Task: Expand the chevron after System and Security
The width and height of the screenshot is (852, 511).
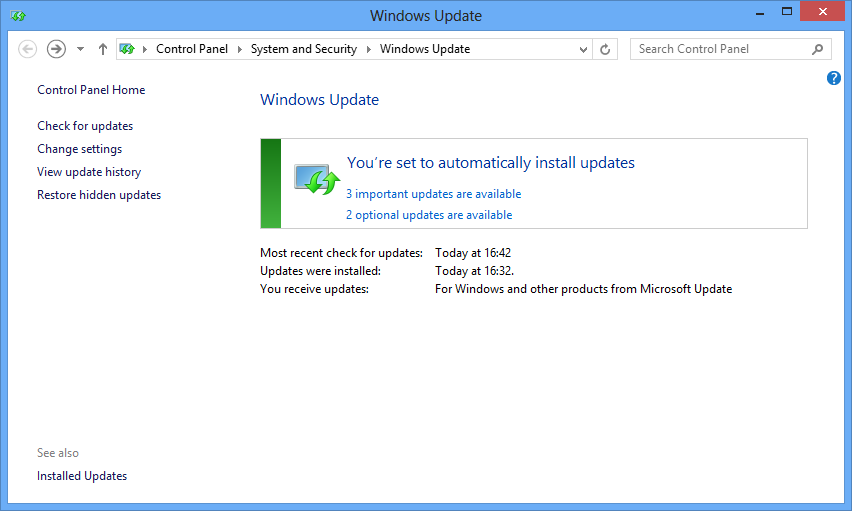Action: tap(369, 49)
